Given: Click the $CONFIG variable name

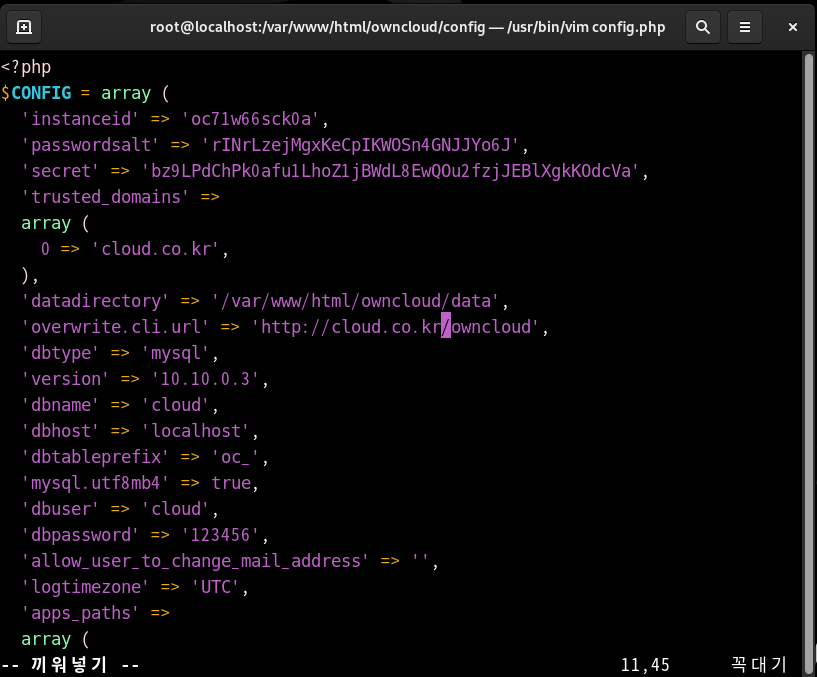Looking at the screenshot, I should [41, 93].
